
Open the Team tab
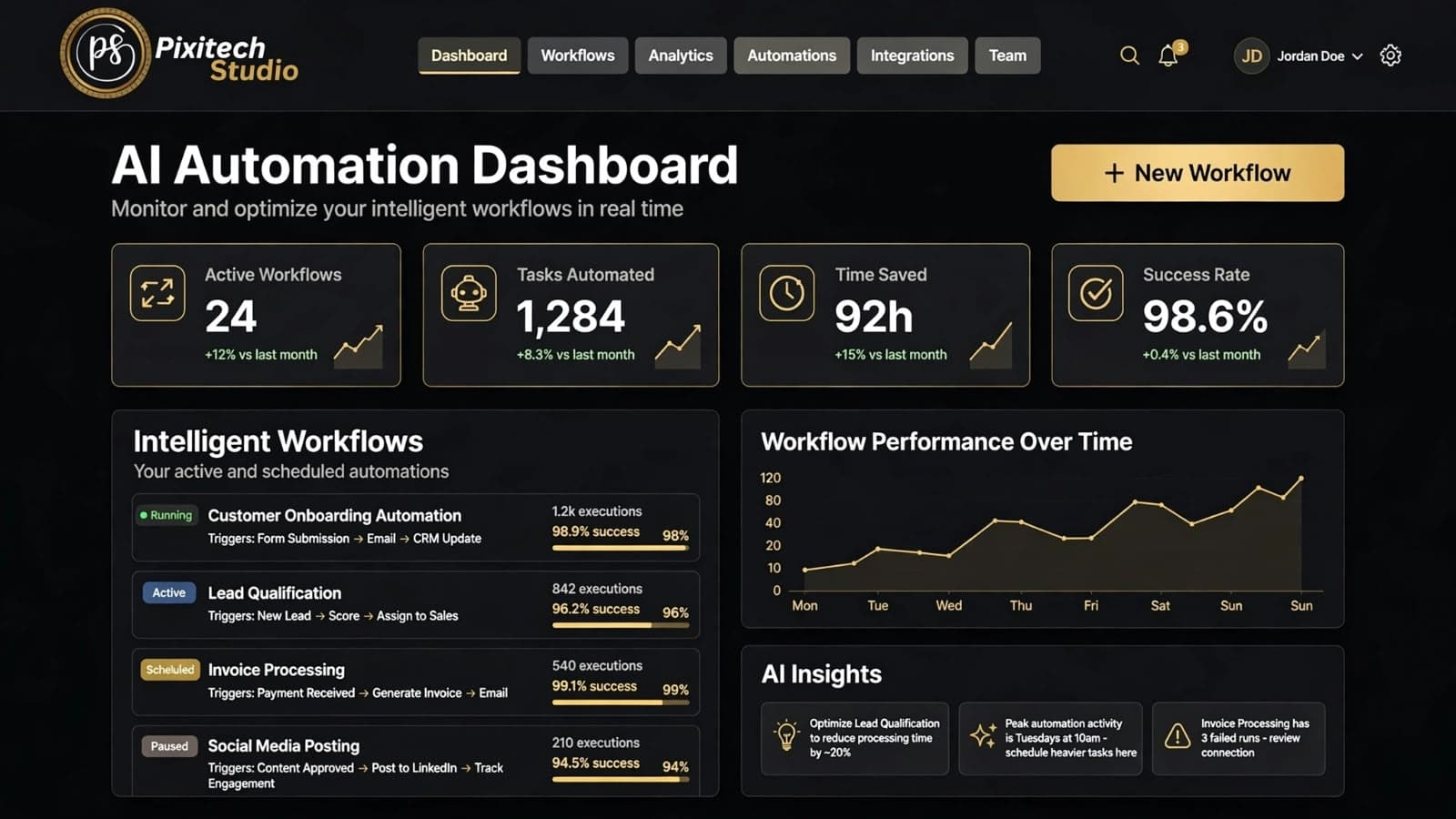point(1007,56)
